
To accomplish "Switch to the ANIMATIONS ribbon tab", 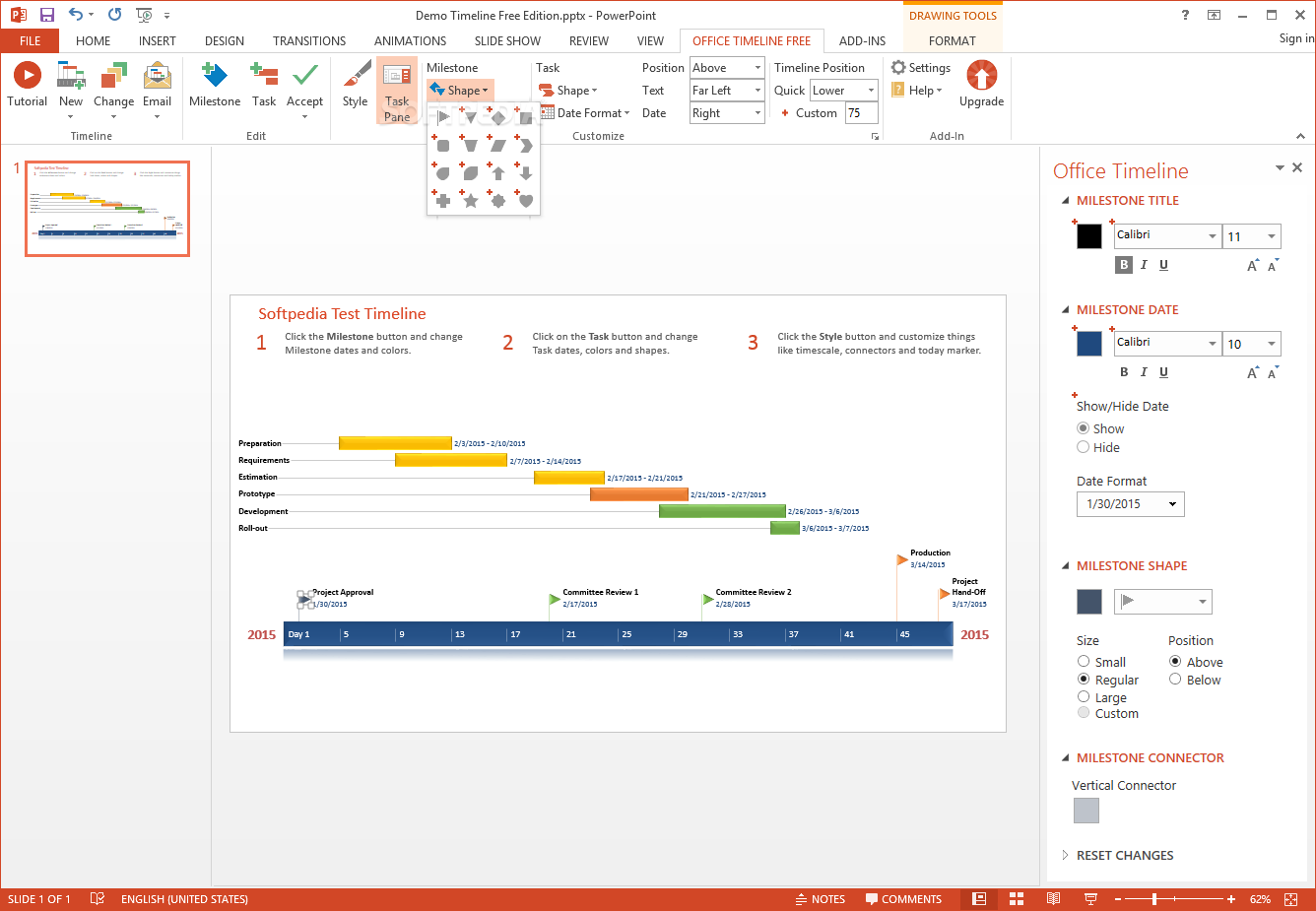I will pyautogui.click(x=410, y=40).
